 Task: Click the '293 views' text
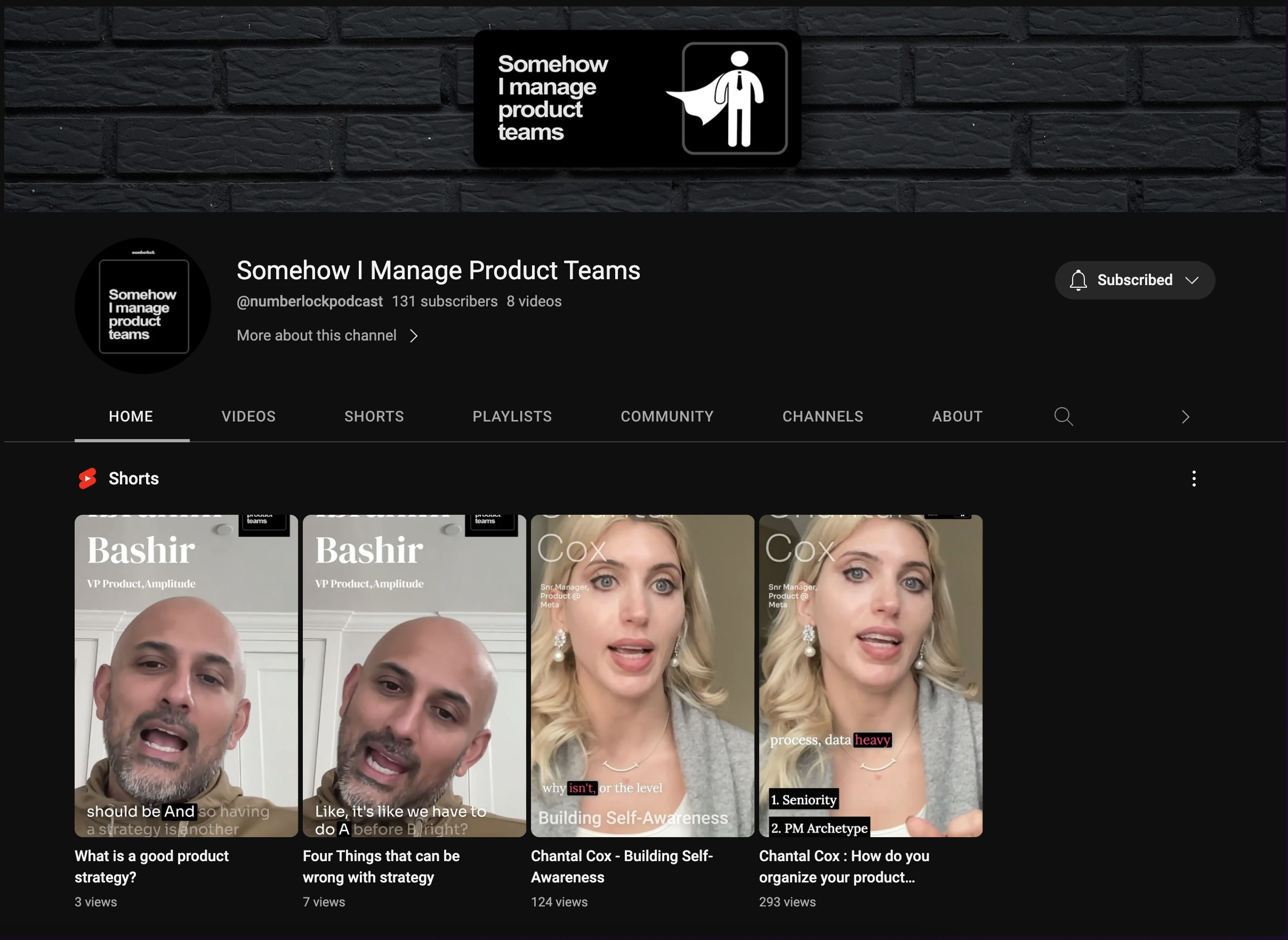tap(787, 902)
